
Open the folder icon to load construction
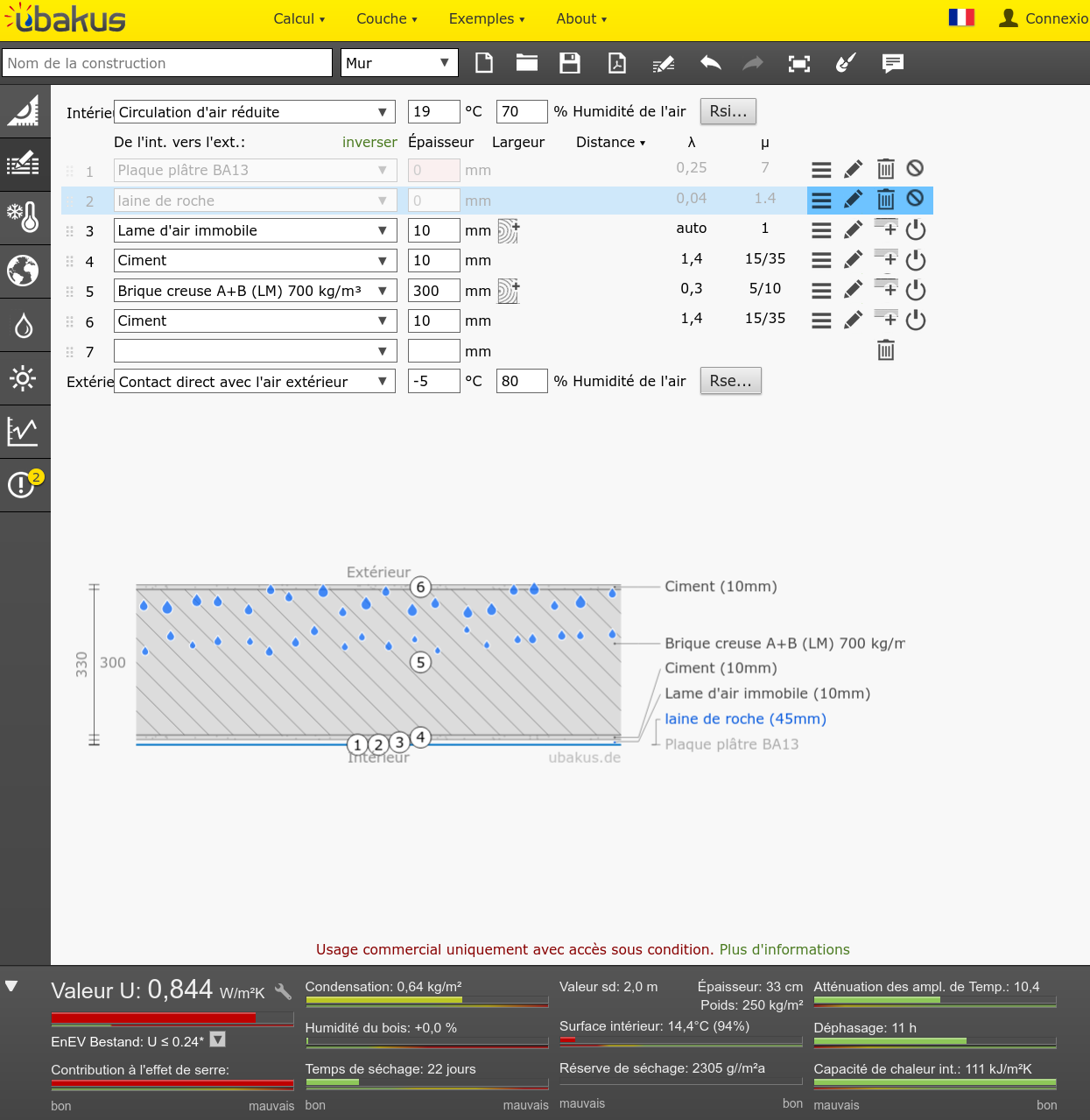(x=526, y=63)
